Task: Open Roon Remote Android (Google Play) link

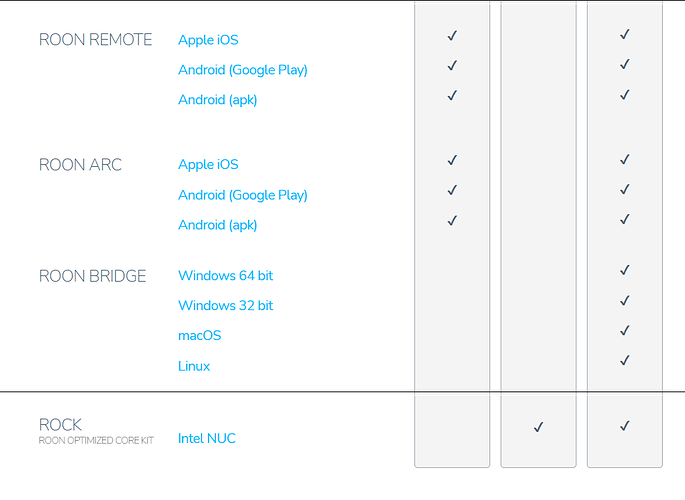Action: (242, 70)
